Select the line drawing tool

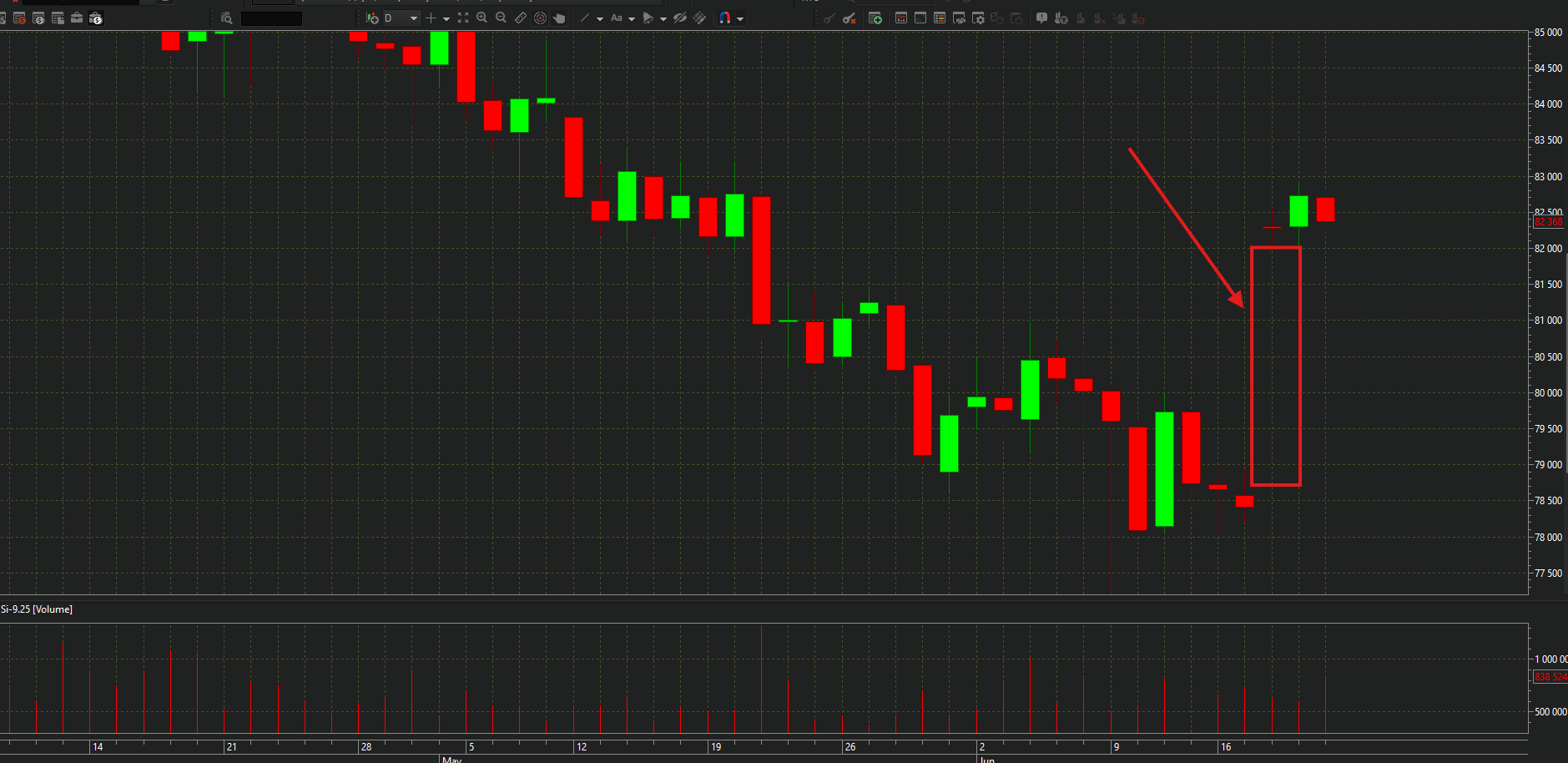[x=584, y=18]
